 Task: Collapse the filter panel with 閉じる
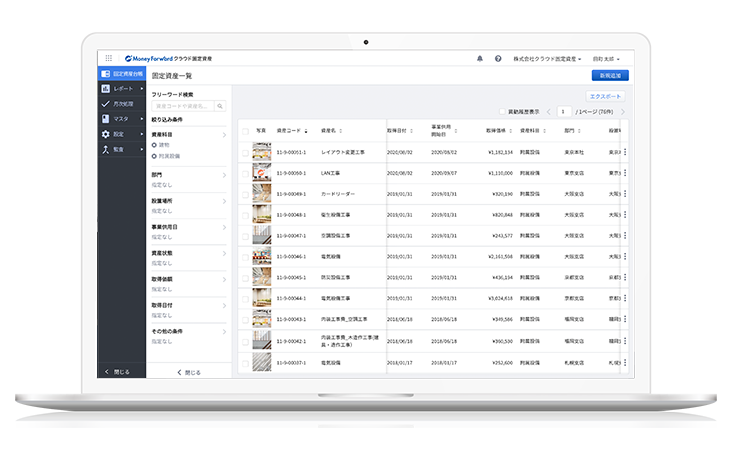[189, 372]
